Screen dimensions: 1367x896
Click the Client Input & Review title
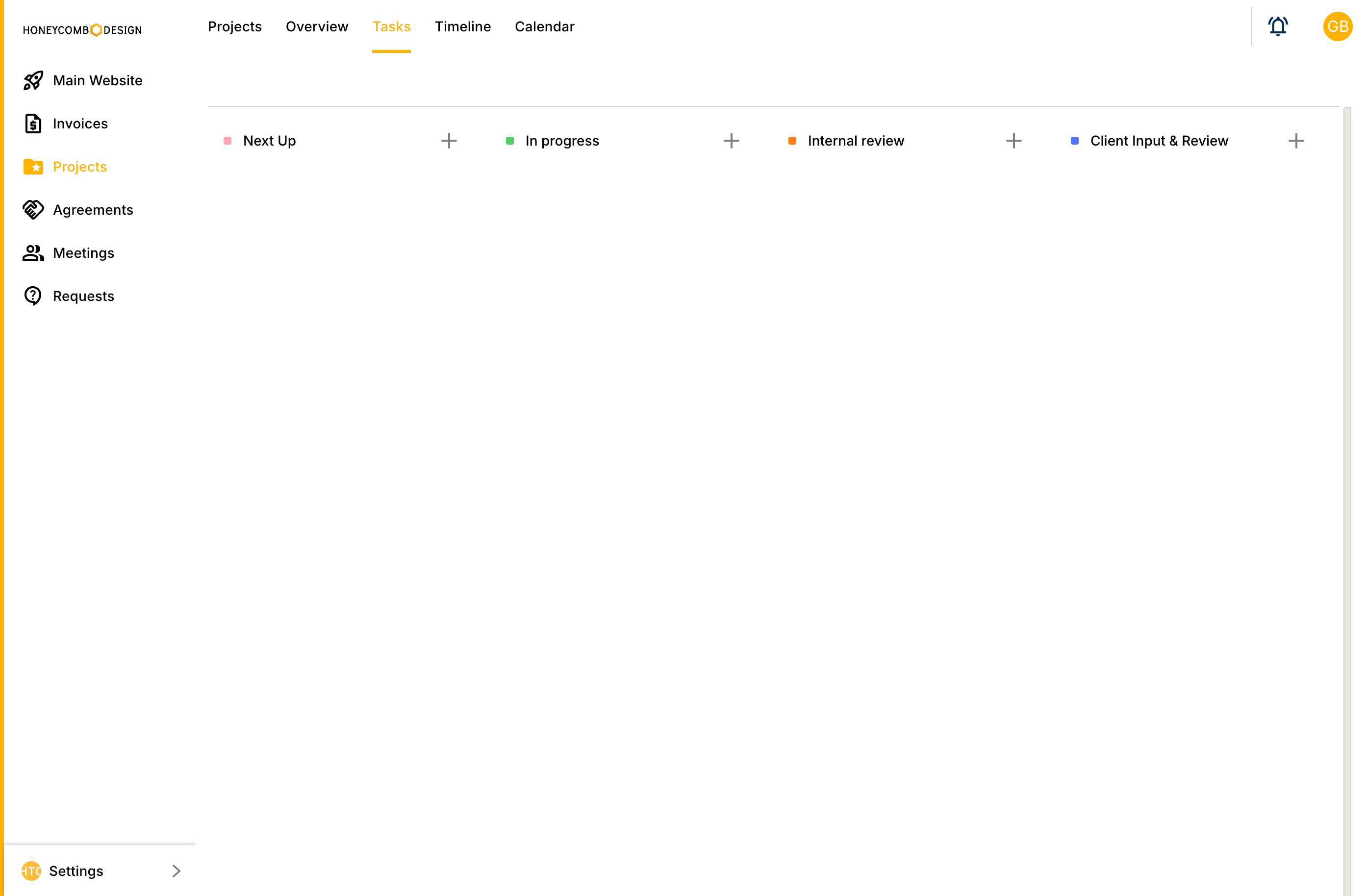pos(1159,141)
